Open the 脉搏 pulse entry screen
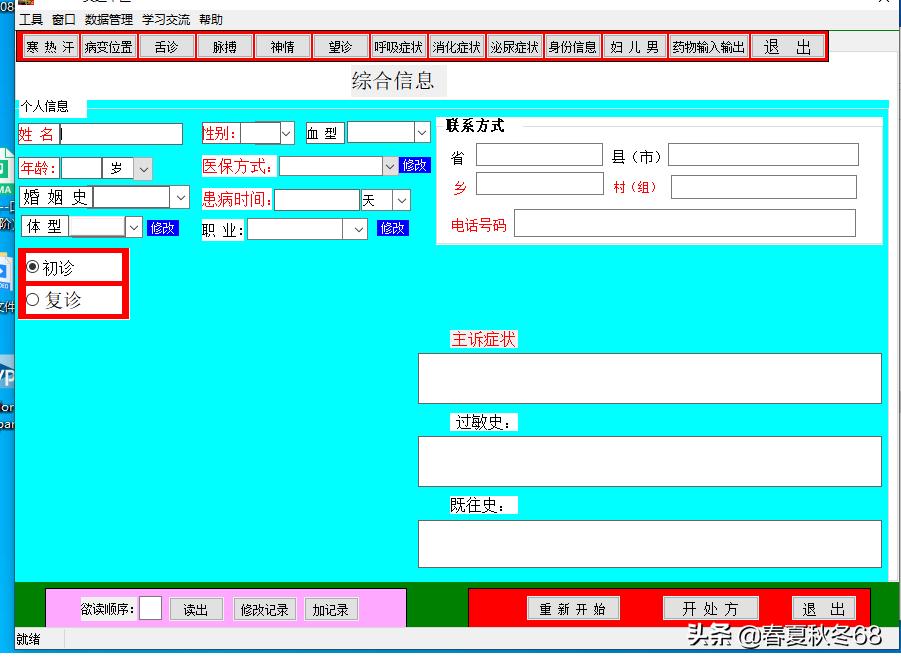 (224, 45)
